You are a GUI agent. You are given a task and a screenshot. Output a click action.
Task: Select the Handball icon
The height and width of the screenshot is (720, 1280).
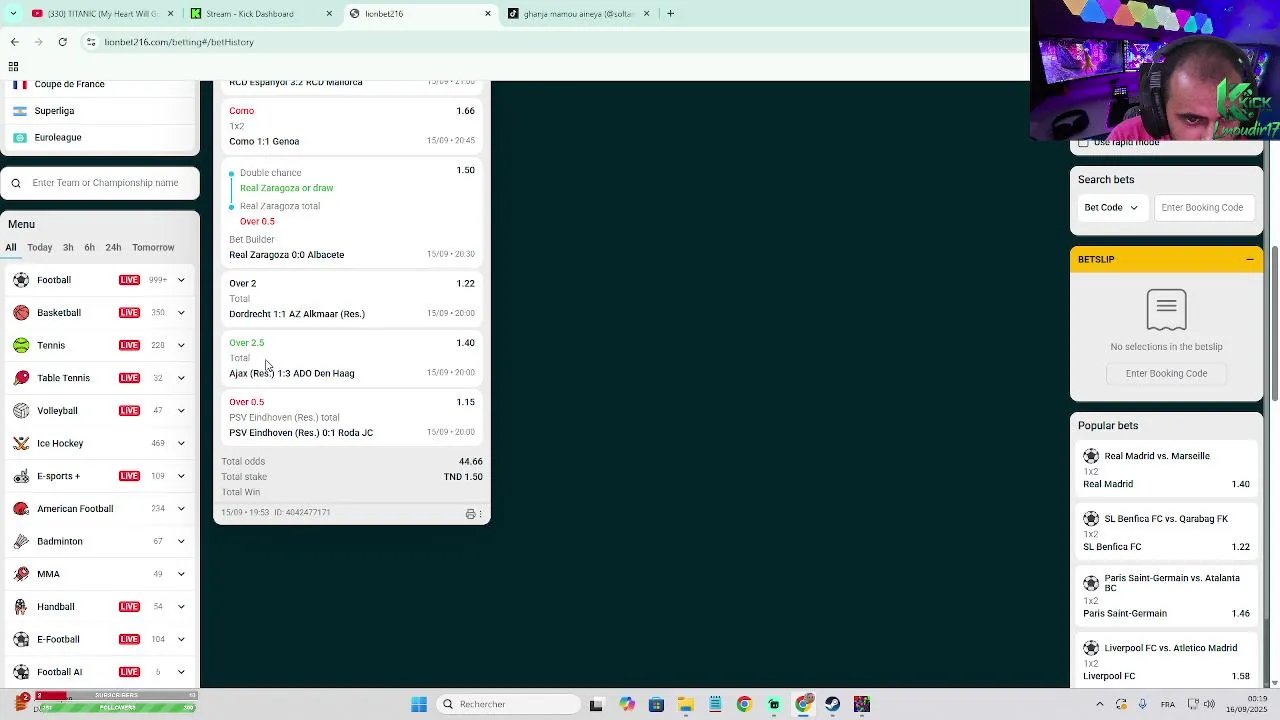point(21,607)
